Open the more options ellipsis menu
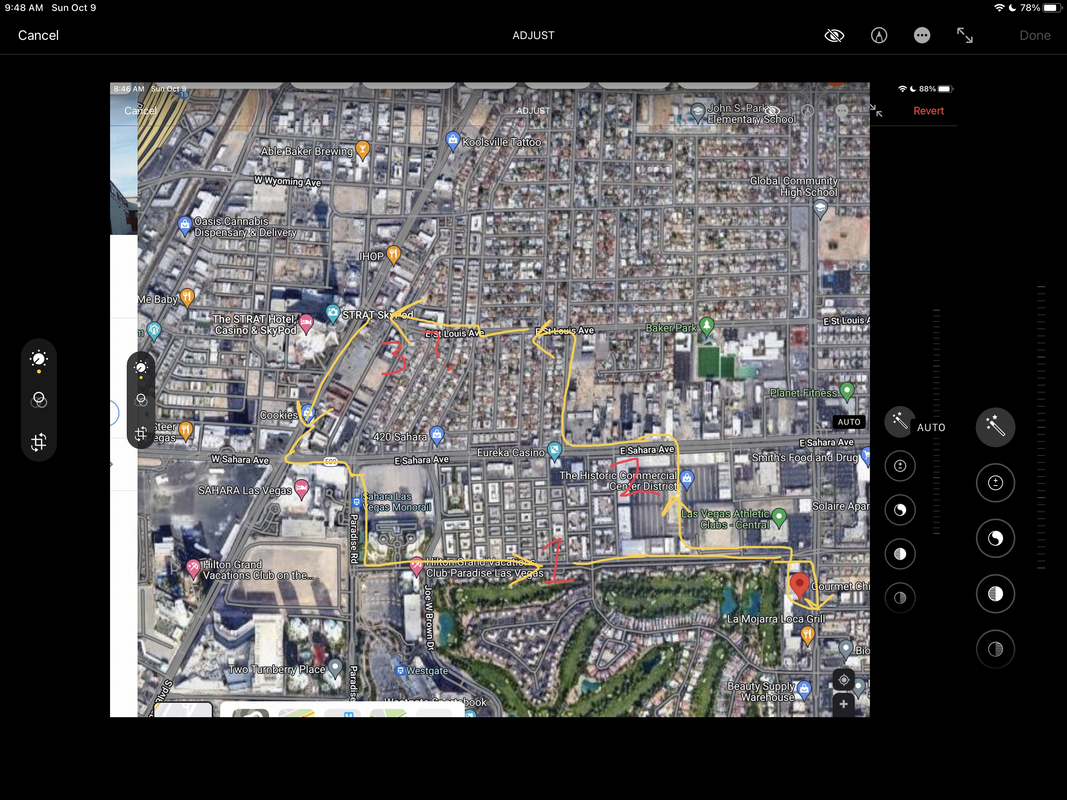 point(922,35)
